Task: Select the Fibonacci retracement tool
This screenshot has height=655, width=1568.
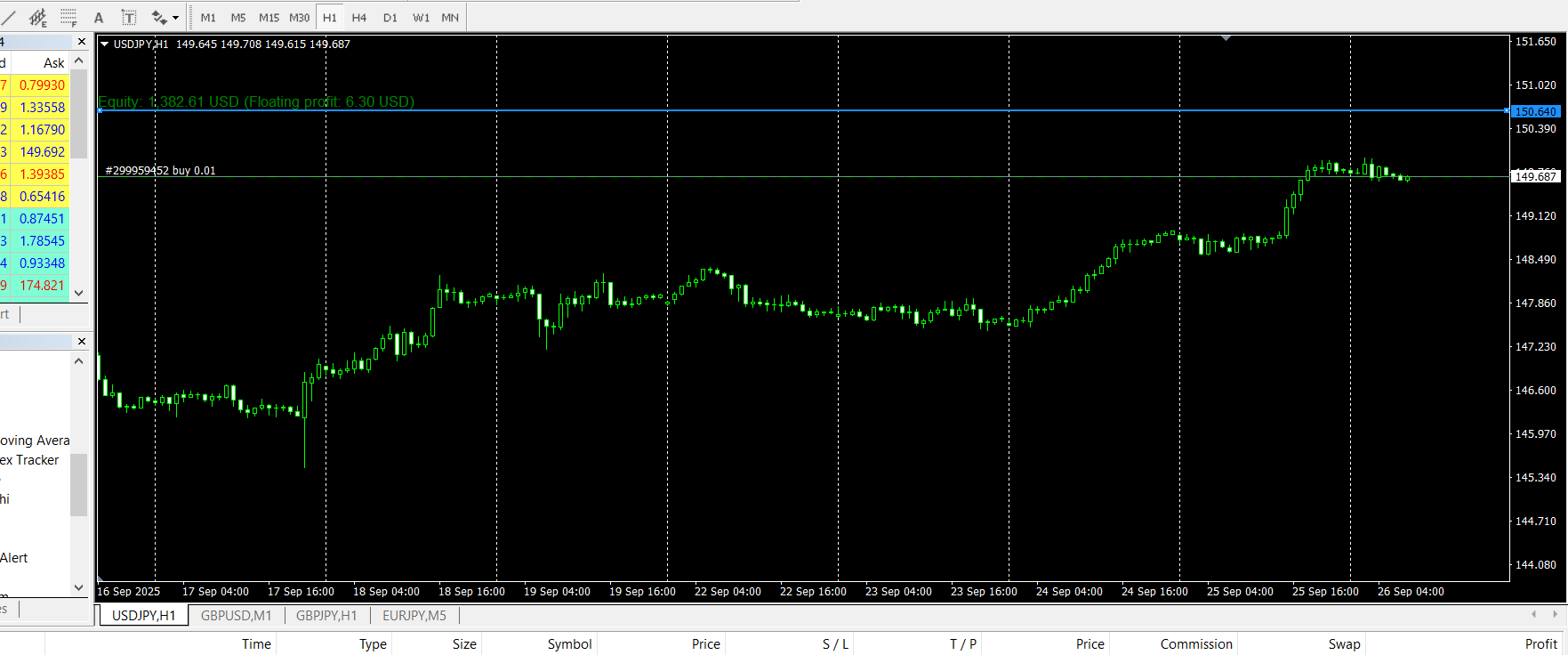Action: point(68,17)
